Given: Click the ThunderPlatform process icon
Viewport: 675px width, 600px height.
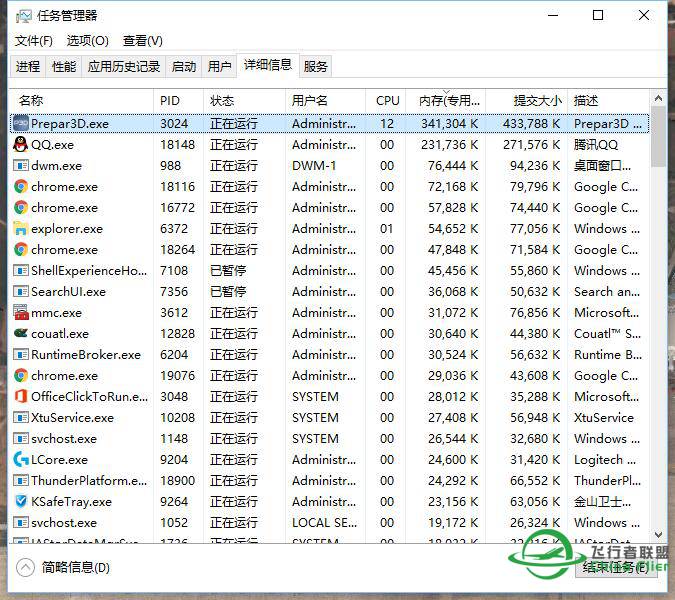Looking at the screenshot, I should click(x=21, y=480).
